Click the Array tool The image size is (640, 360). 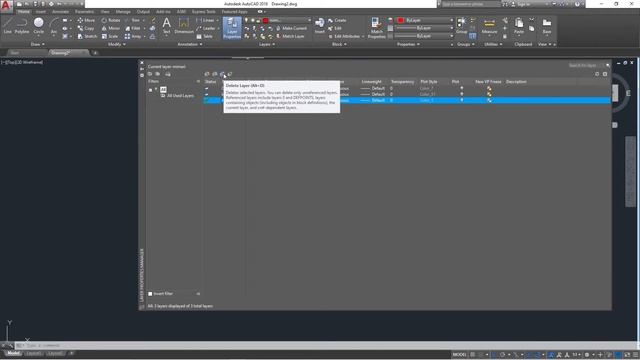133,36
